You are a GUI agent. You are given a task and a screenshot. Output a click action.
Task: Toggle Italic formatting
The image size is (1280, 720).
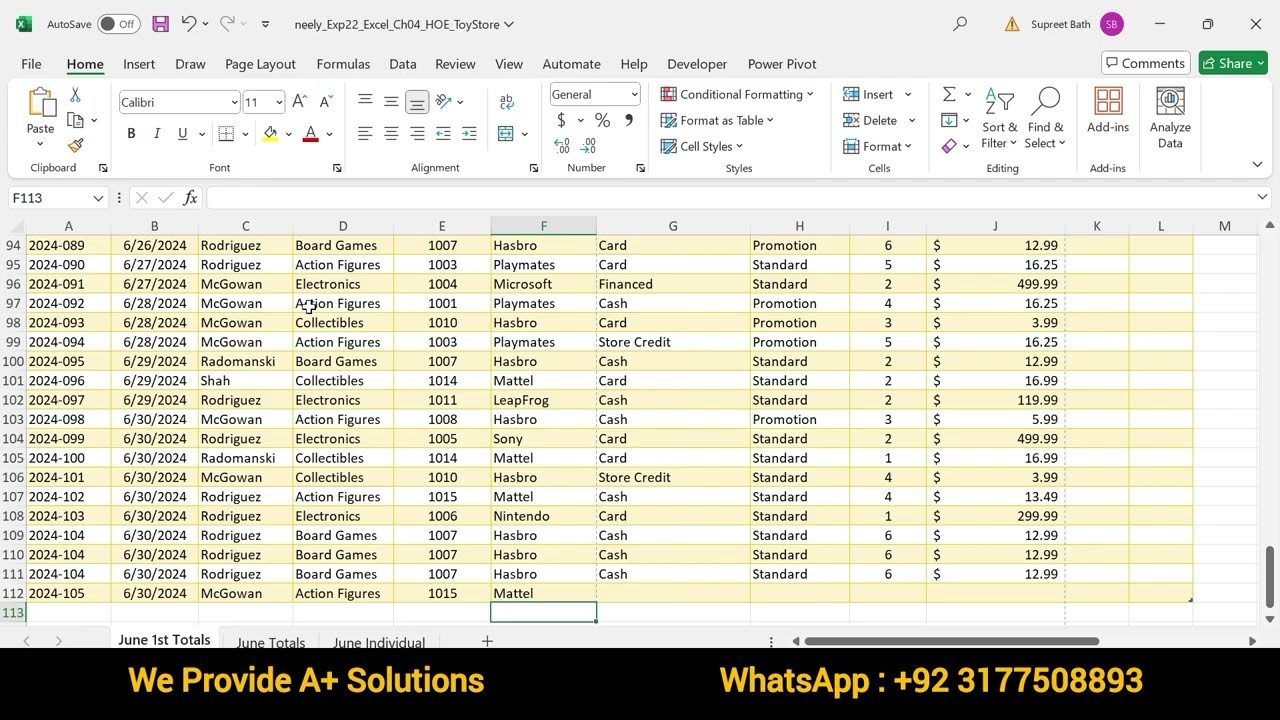coord(156,134)
